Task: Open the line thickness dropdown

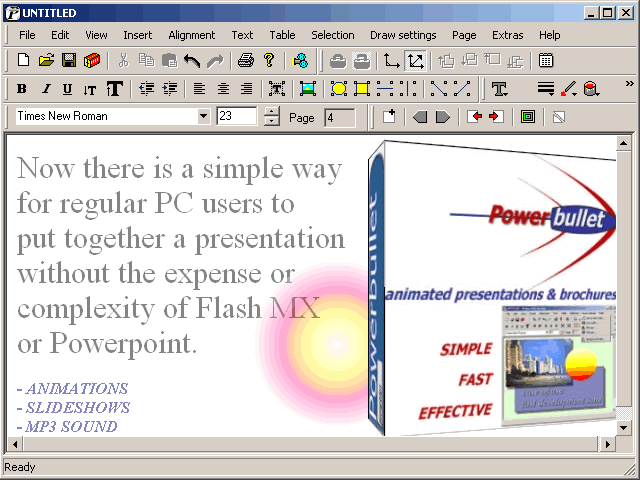Action: 546,89
